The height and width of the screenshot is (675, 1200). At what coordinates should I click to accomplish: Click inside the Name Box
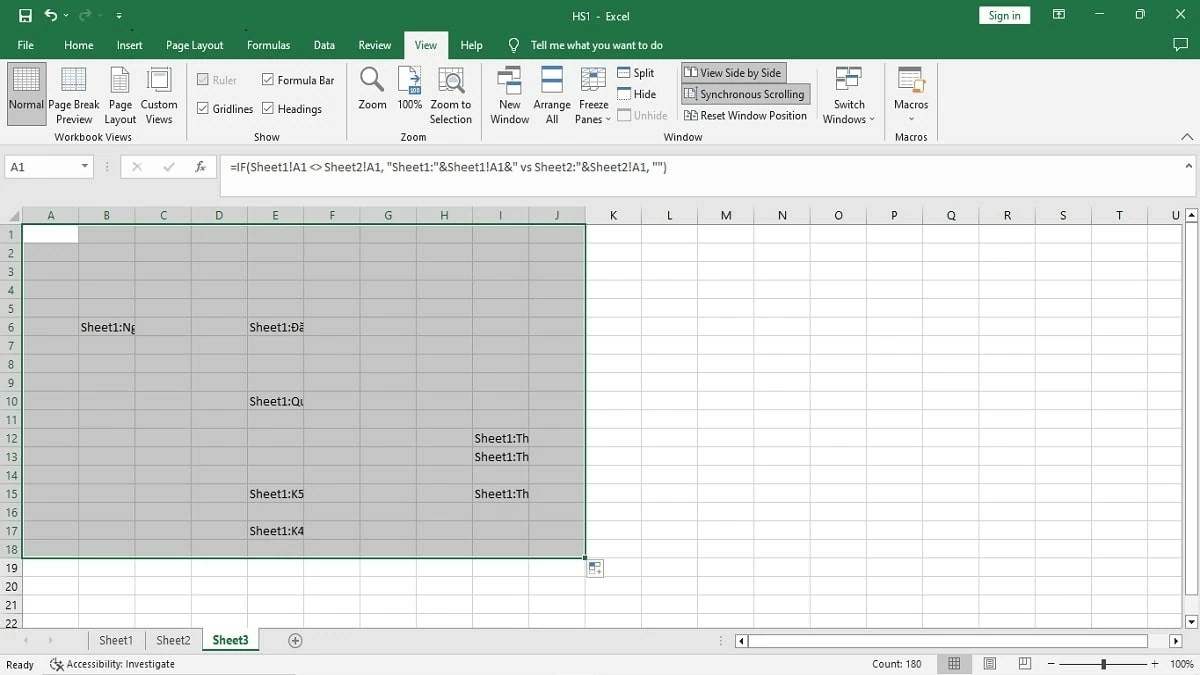(40, 167)
